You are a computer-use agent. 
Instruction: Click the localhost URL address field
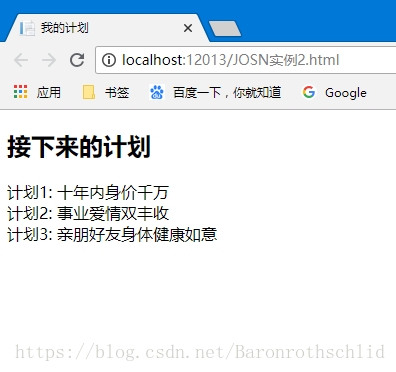247,60
